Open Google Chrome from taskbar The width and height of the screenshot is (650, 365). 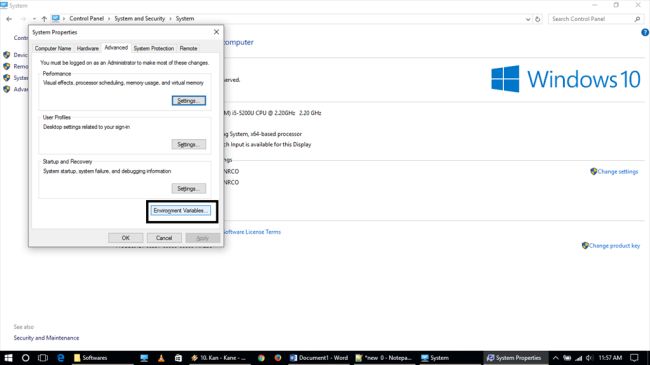pyautogui.click(x=261, y=358)
